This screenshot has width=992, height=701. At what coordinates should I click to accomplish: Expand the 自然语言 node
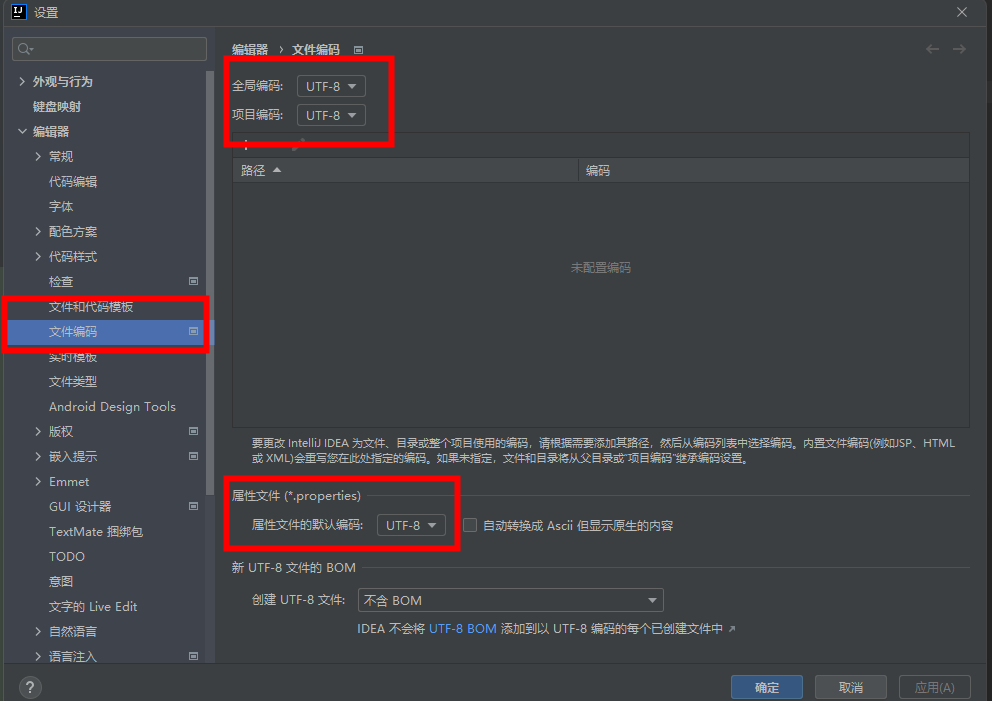(38, 631)
